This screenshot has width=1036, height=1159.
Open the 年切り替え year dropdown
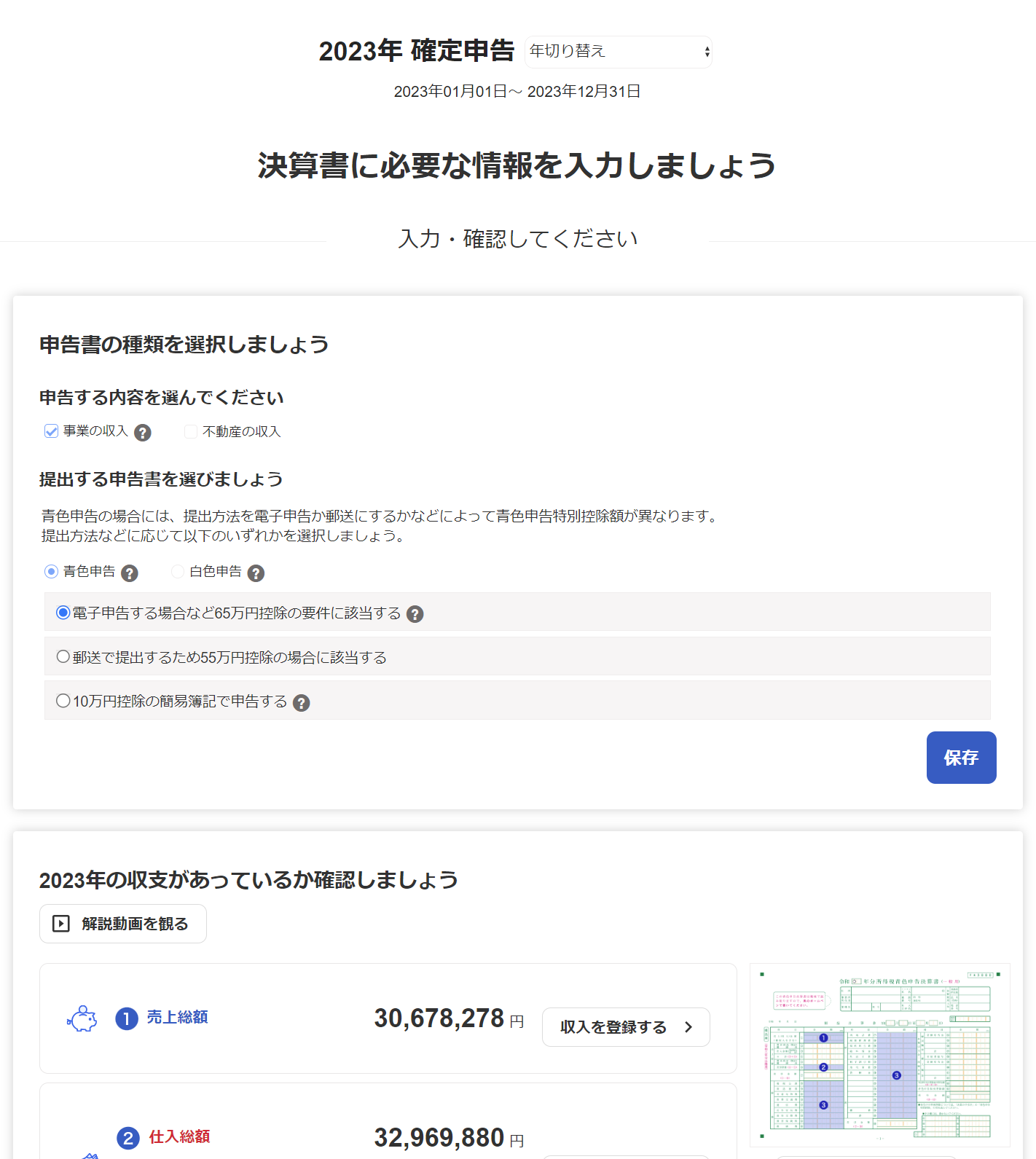tap(618, 52)
